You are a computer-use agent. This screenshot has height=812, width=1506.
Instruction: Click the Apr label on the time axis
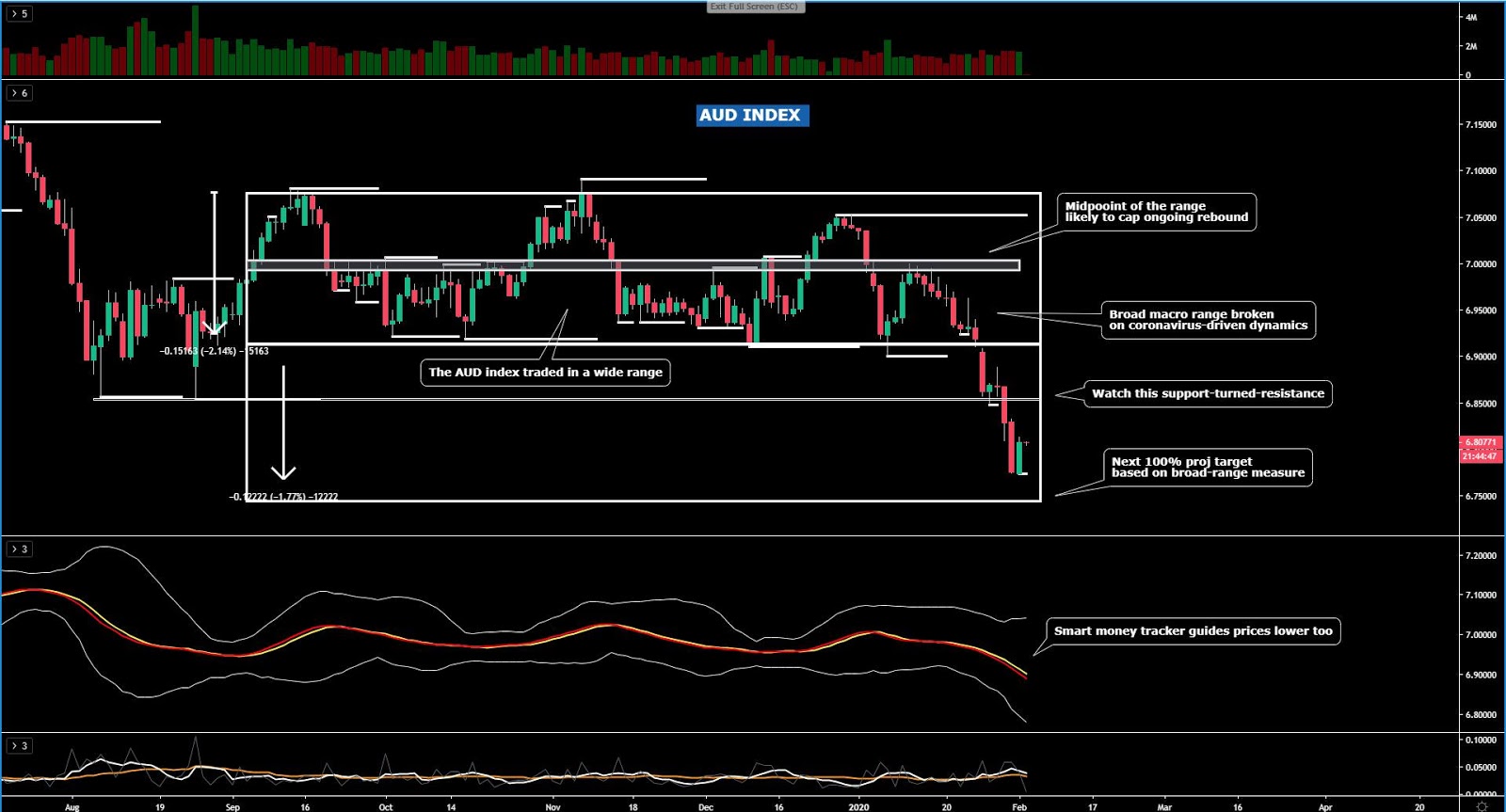[1325, 807]
